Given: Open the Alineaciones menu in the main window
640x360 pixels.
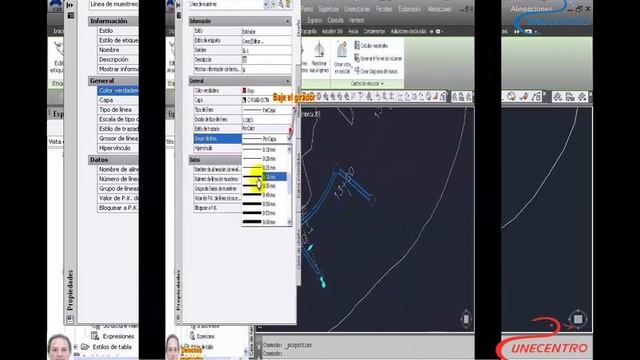Looking at the screenshot, I should pyautogui.click(x=440, y=9).
